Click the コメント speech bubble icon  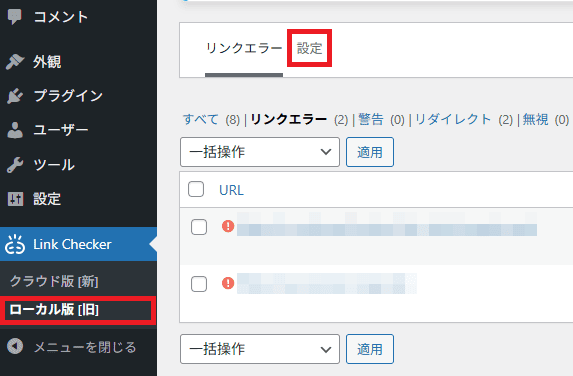[x=15, y=17]
